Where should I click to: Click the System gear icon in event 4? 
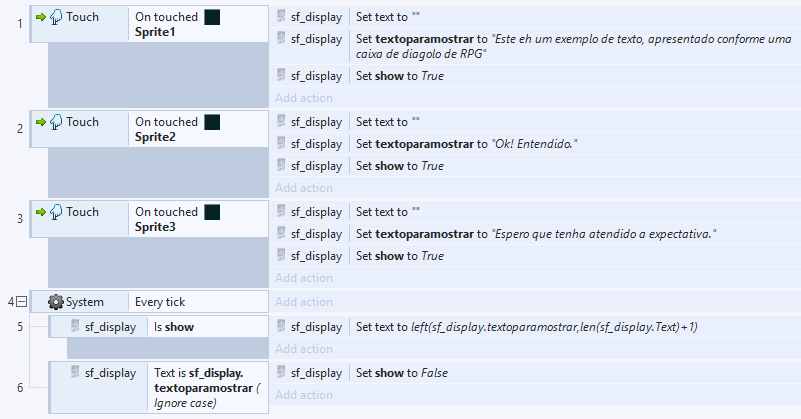56,302
